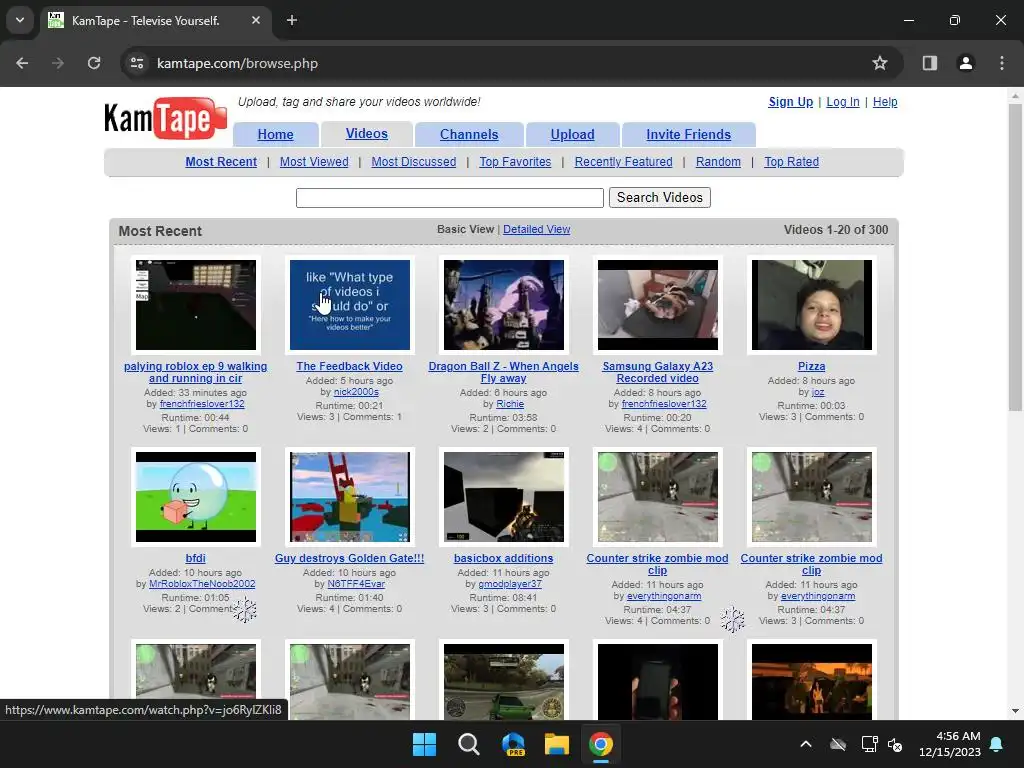Switch to the Home tab

point(275,135)
